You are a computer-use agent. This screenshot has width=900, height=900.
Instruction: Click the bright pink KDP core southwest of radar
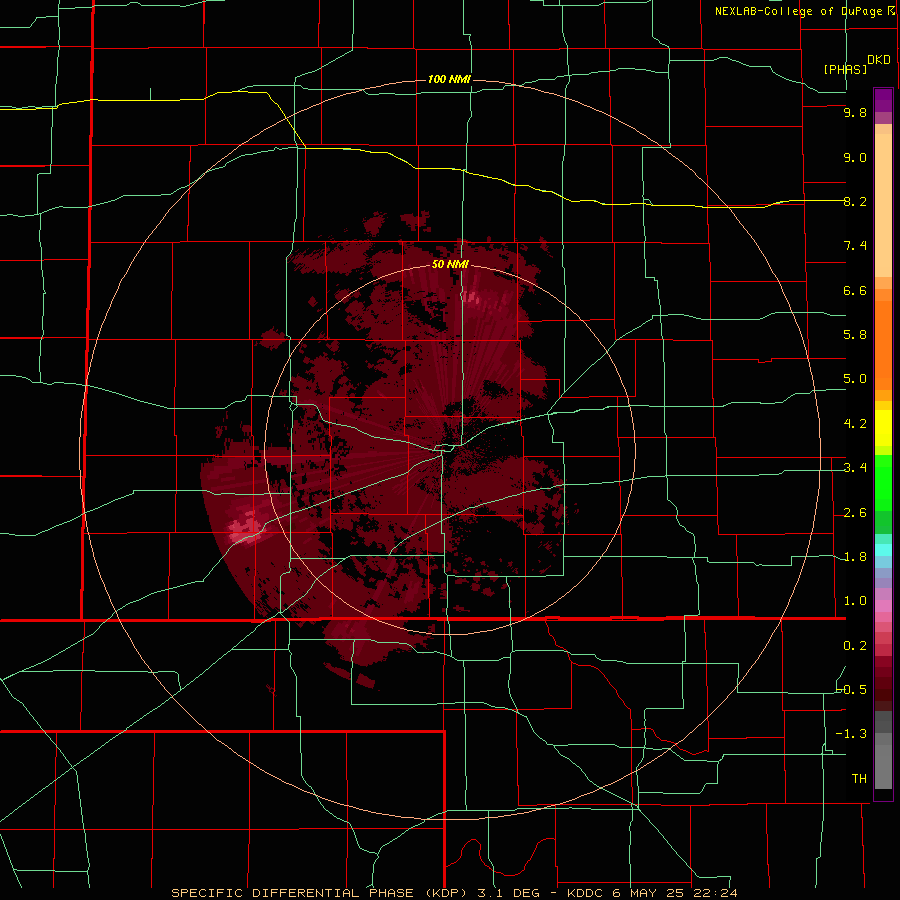(245, 528)
